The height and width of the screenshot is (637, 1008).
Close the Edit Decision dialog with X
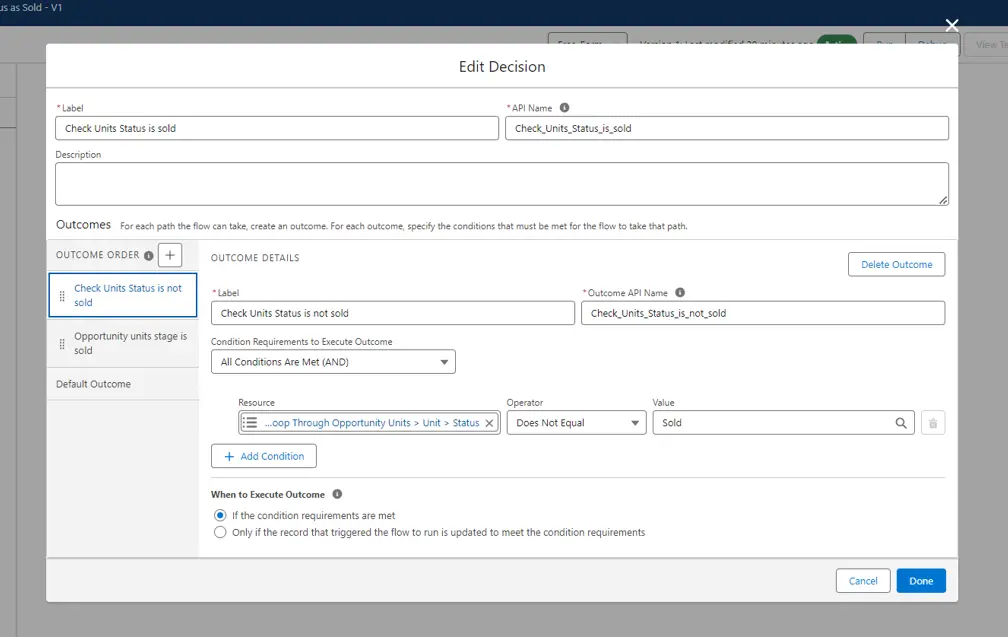[x=952, y=25]
